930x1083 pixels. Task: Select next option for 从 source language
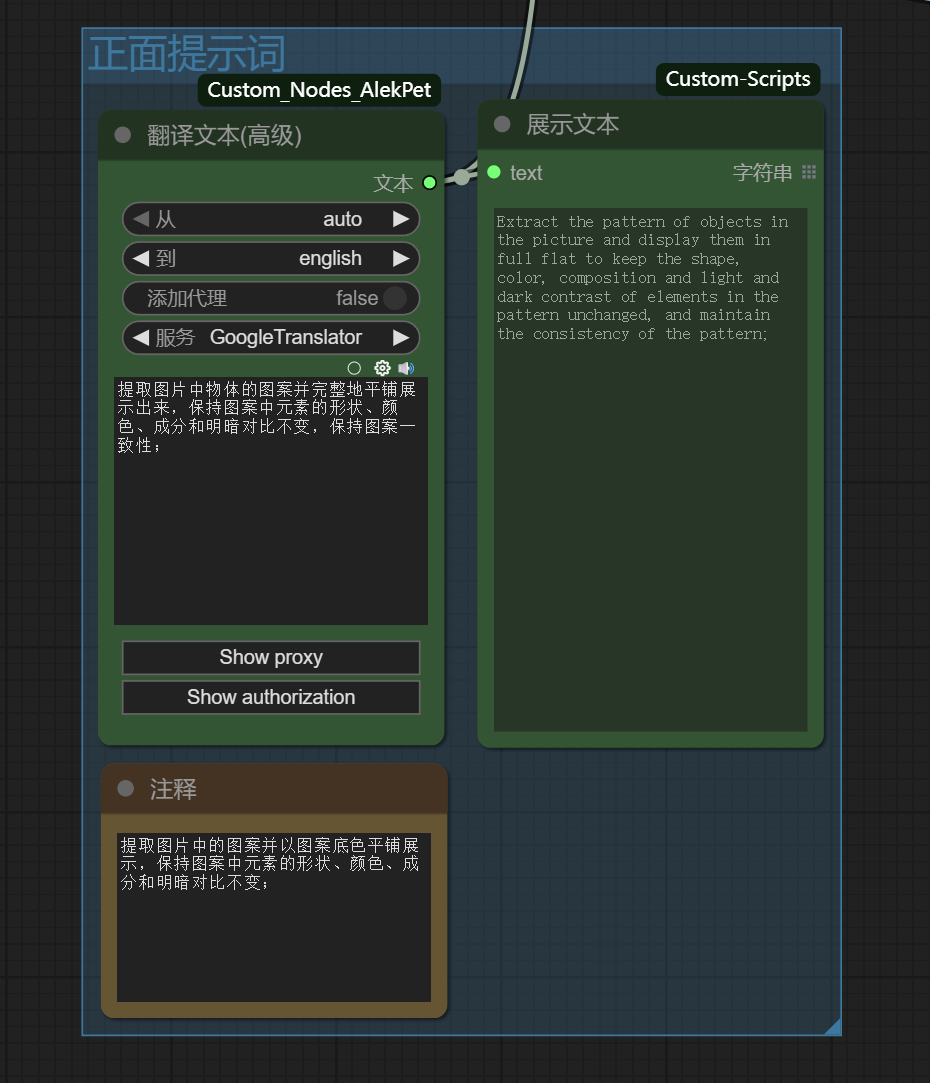click(401, 220)
